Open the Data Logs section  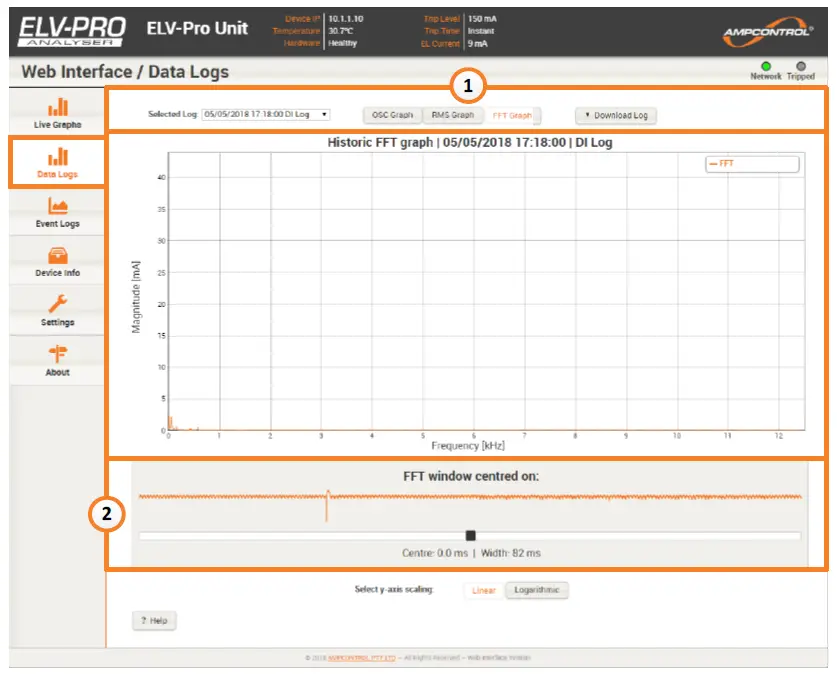click(57, 163)
